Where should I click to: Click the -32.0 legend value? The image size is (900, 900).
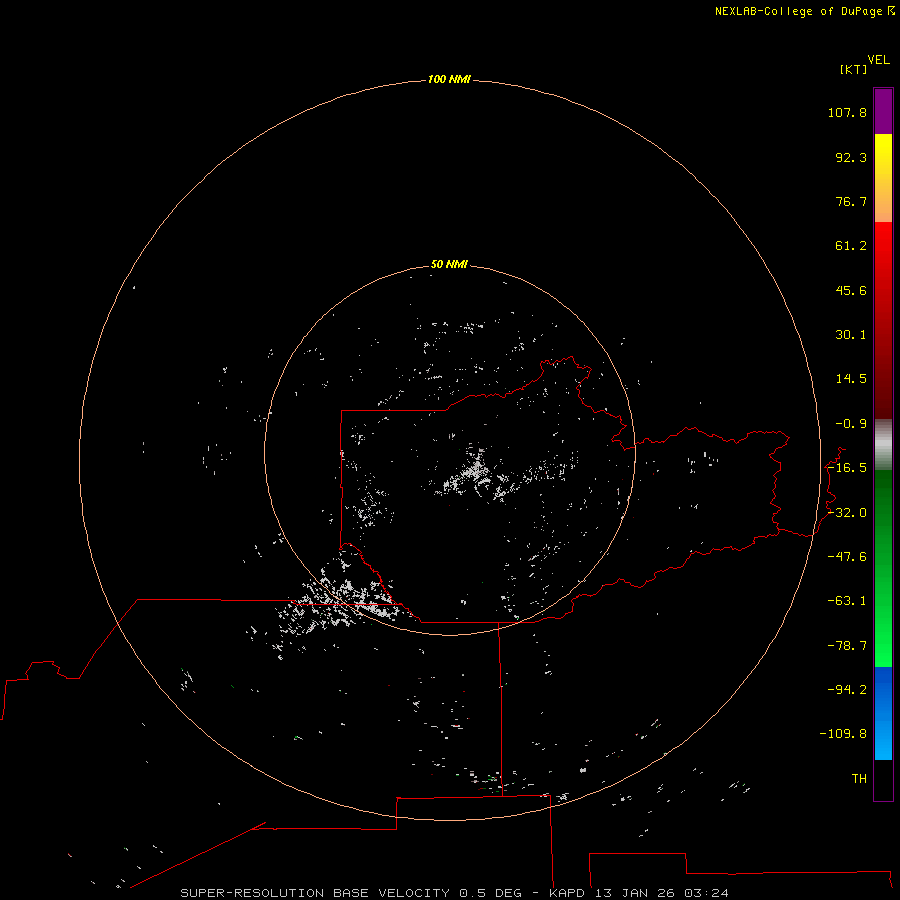(x=847, y=513)
